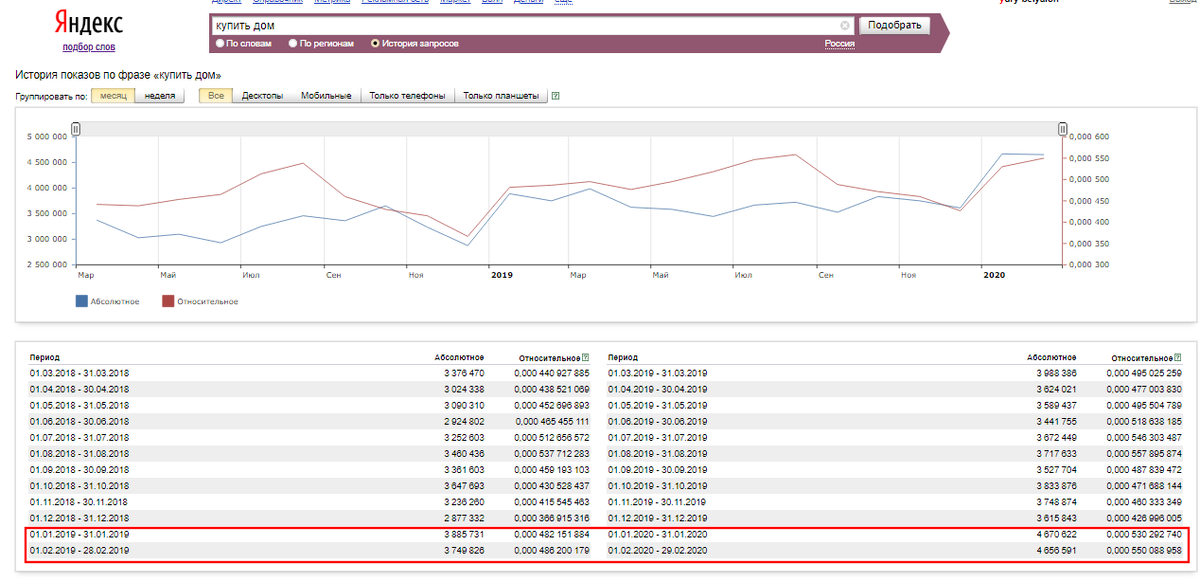Open the подбор слов link
Screen dimensions: 1200x582
coord(88,47)
